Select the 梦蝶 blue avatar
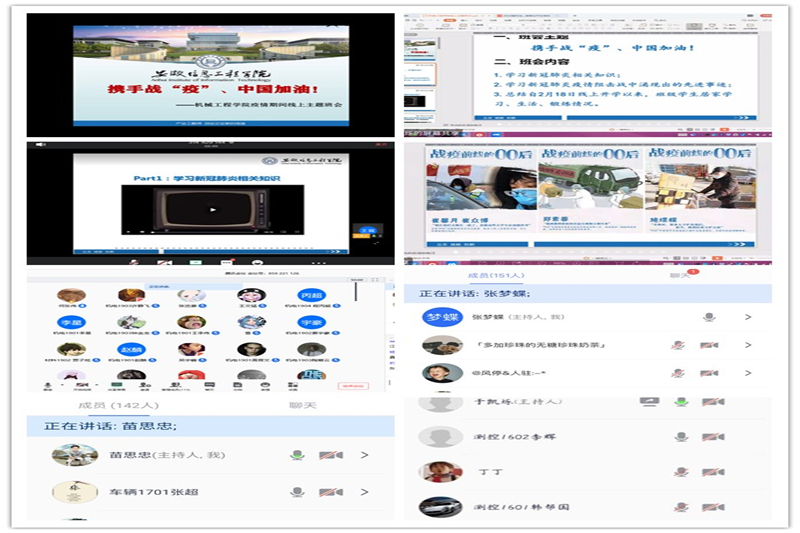The height and width of the screenshot is (533, 800). 441,317
